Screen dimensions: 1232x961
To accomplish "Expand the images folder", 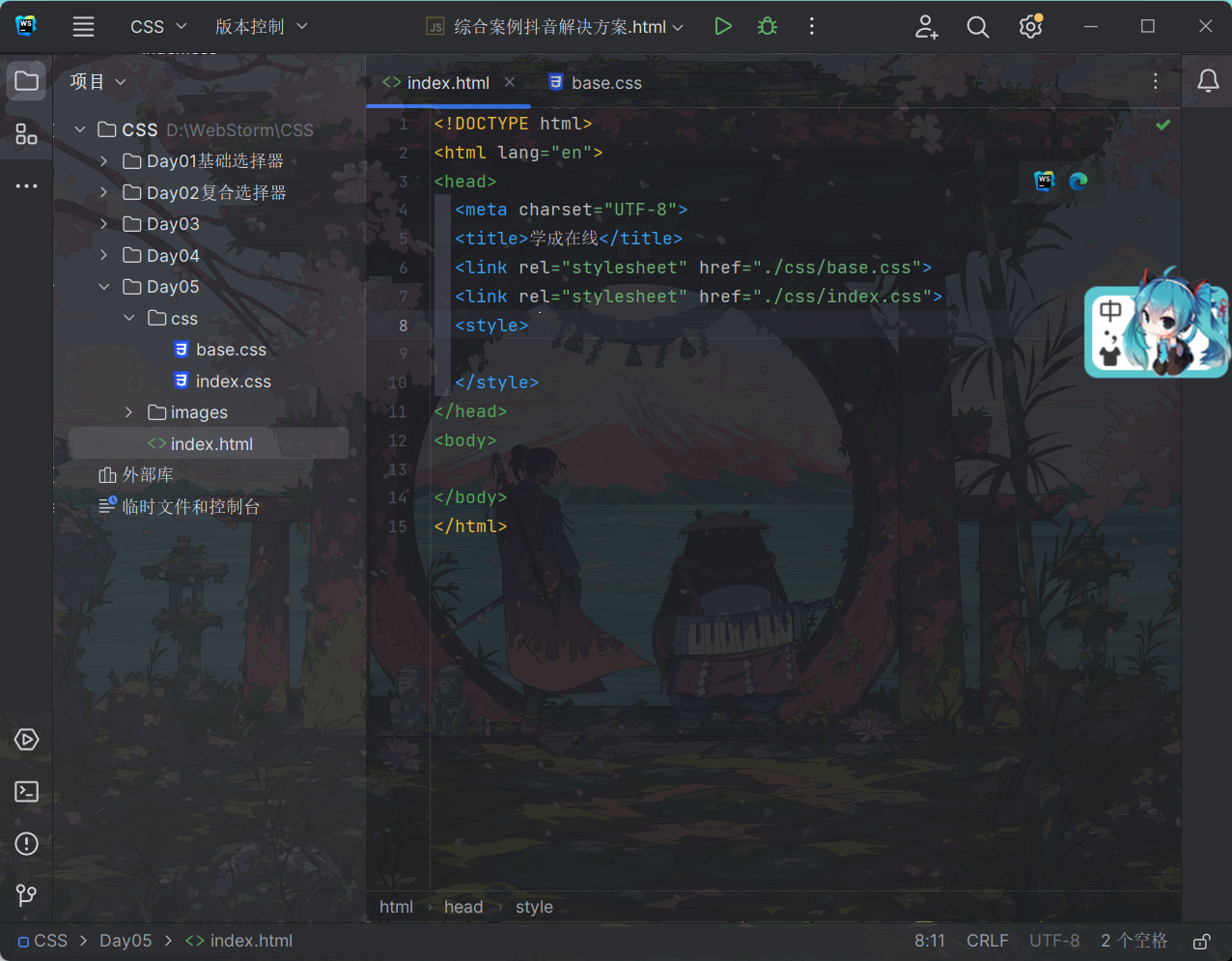I will pos(129,412).
